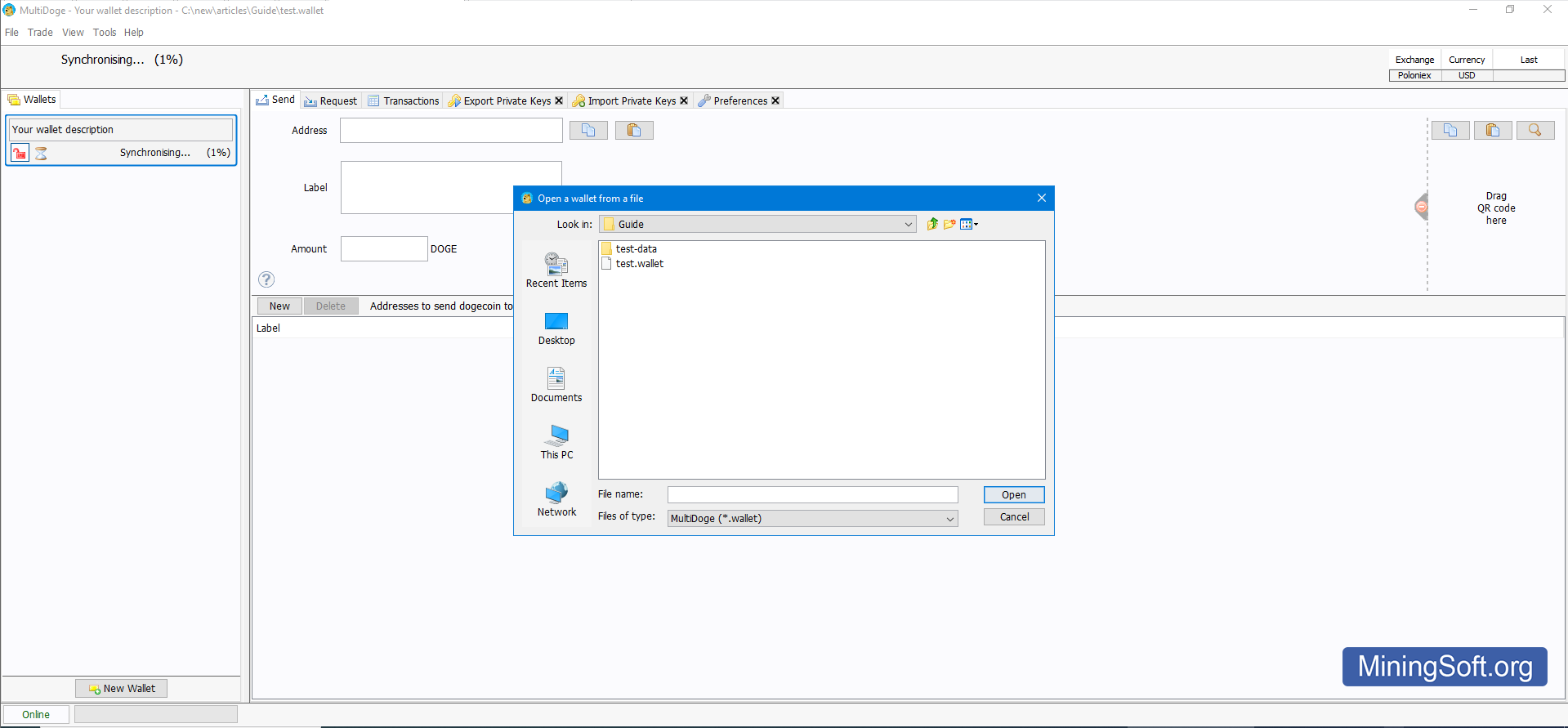Viewport: 1568px width, 728px height.
Task: Jump to This PC location
Action: 556,442
